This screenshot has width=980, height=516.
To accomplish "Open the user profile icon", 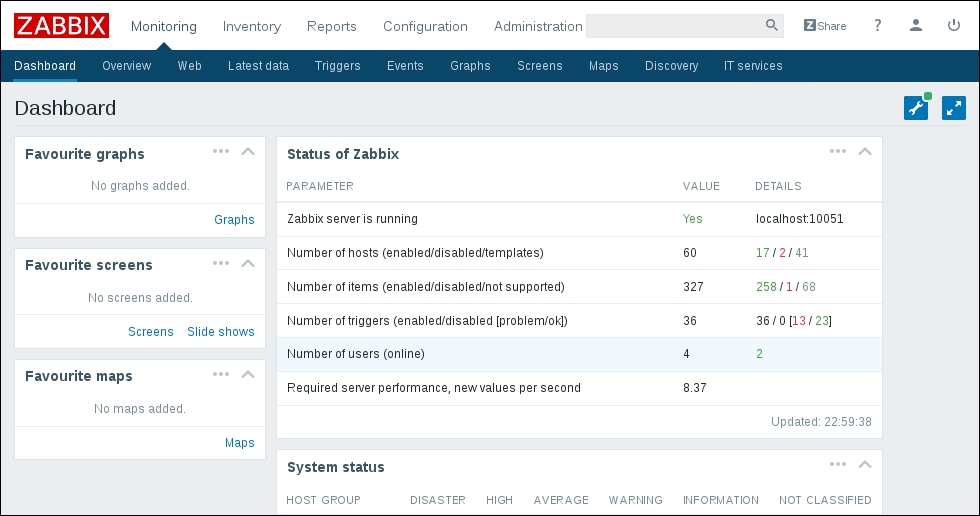I will (916, 26).
